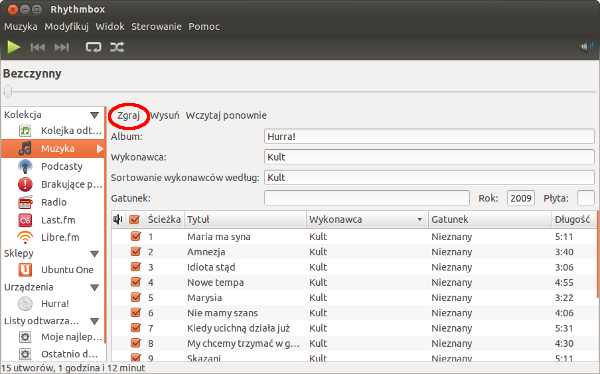Screen dimensions: 600x374
Task: Open the volume control speaker icon
Action: (587, 47)
